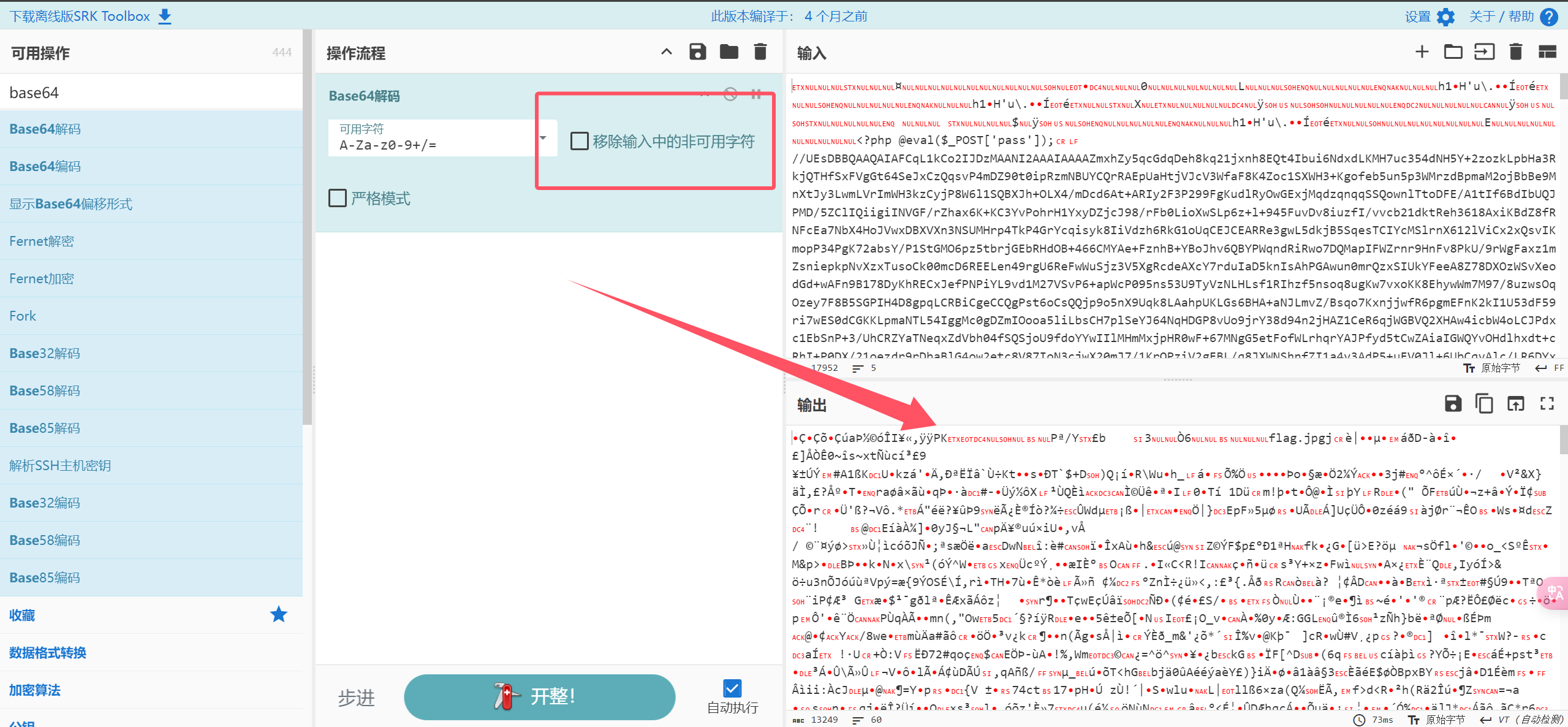Save the recipe with the floppy icon
The image size is (1568, 727).
coord(697,52)
